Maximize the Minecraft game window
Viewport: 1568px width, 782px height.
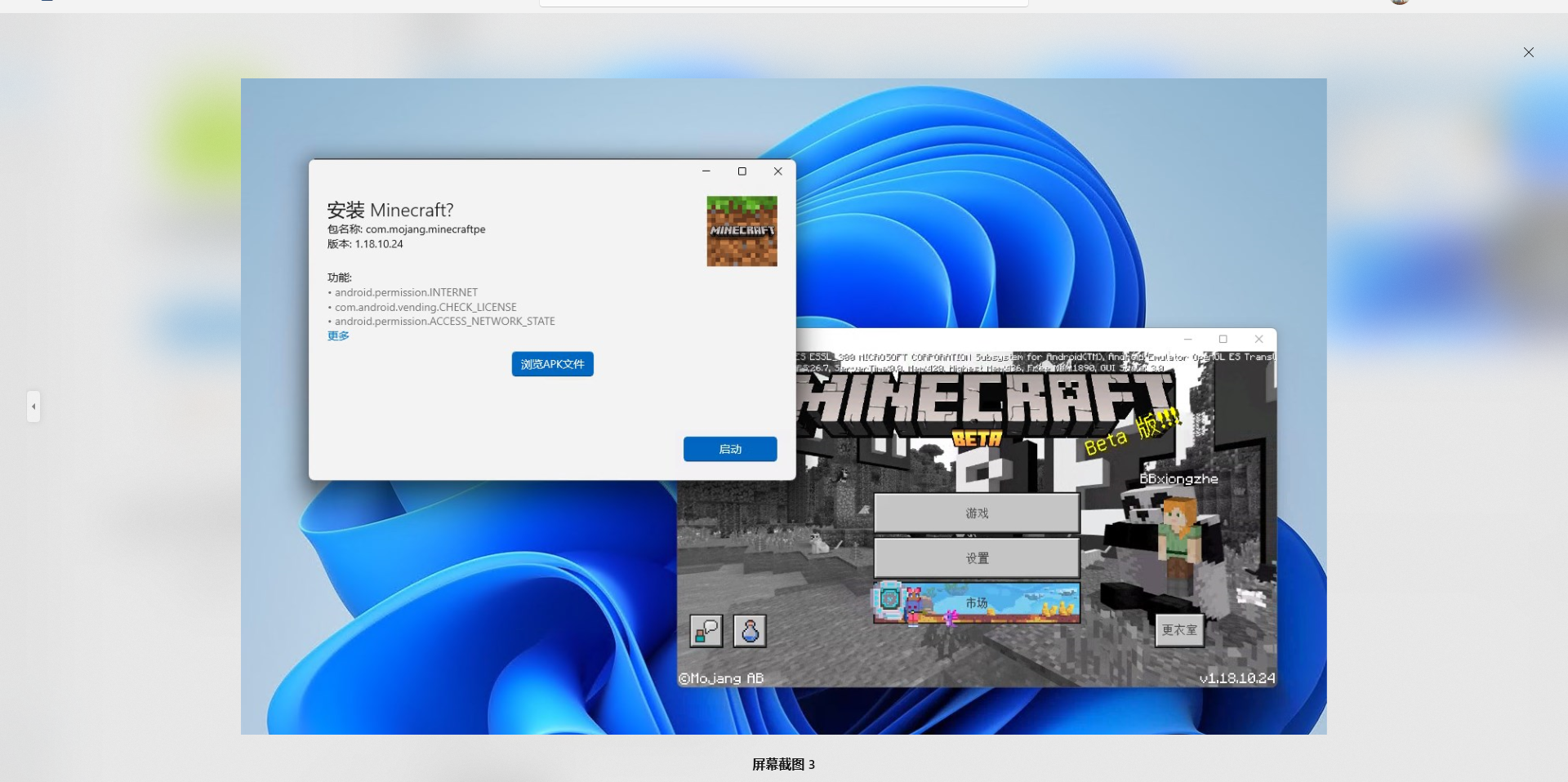coord(1223,340)
